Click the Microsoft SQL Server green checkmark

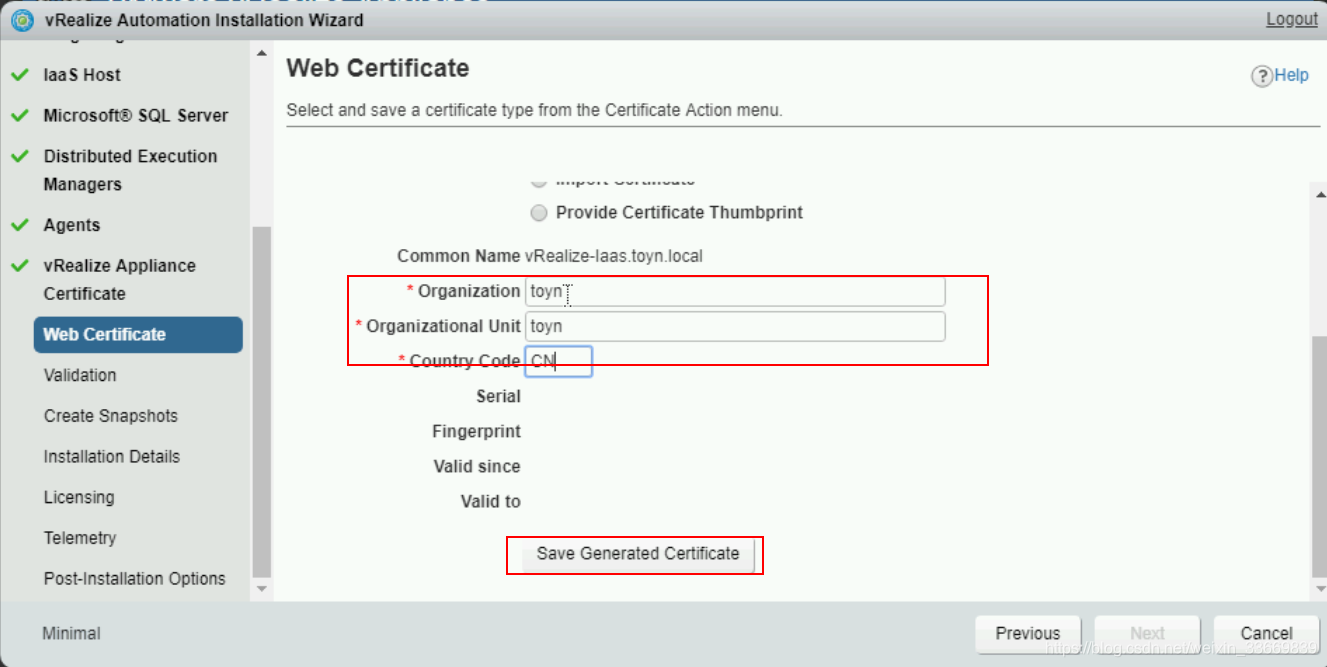click(19, 116)
